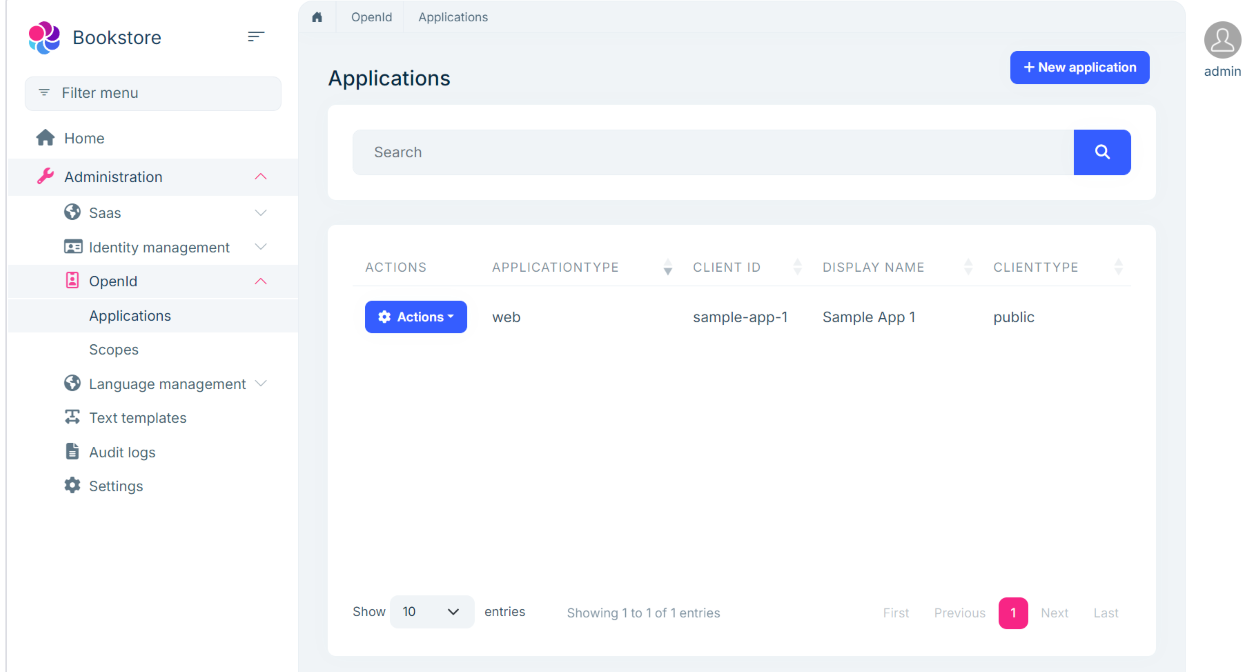Click the Settings gear icon in sidebar

(x=72, y=485)
